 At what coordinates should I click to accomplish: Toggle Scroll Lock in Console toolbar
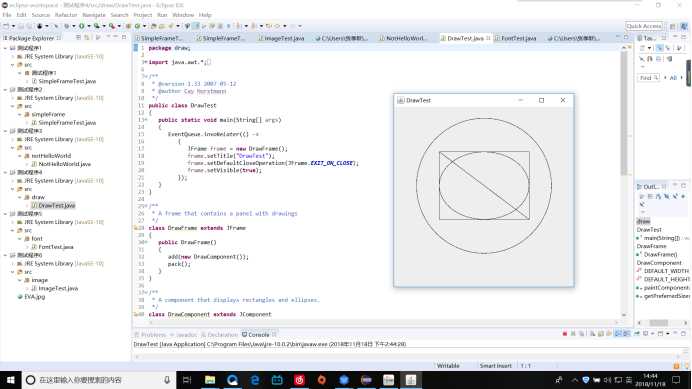[601, 334]
